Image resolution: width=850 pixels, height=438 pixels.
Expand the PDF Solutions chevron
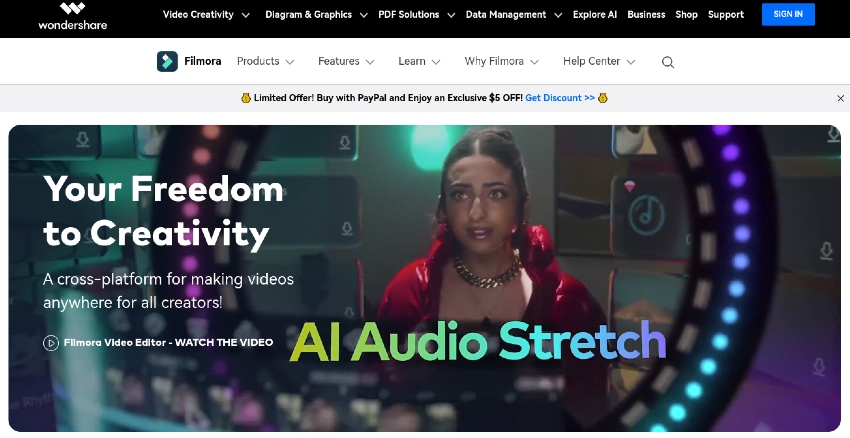coord(450,15)
